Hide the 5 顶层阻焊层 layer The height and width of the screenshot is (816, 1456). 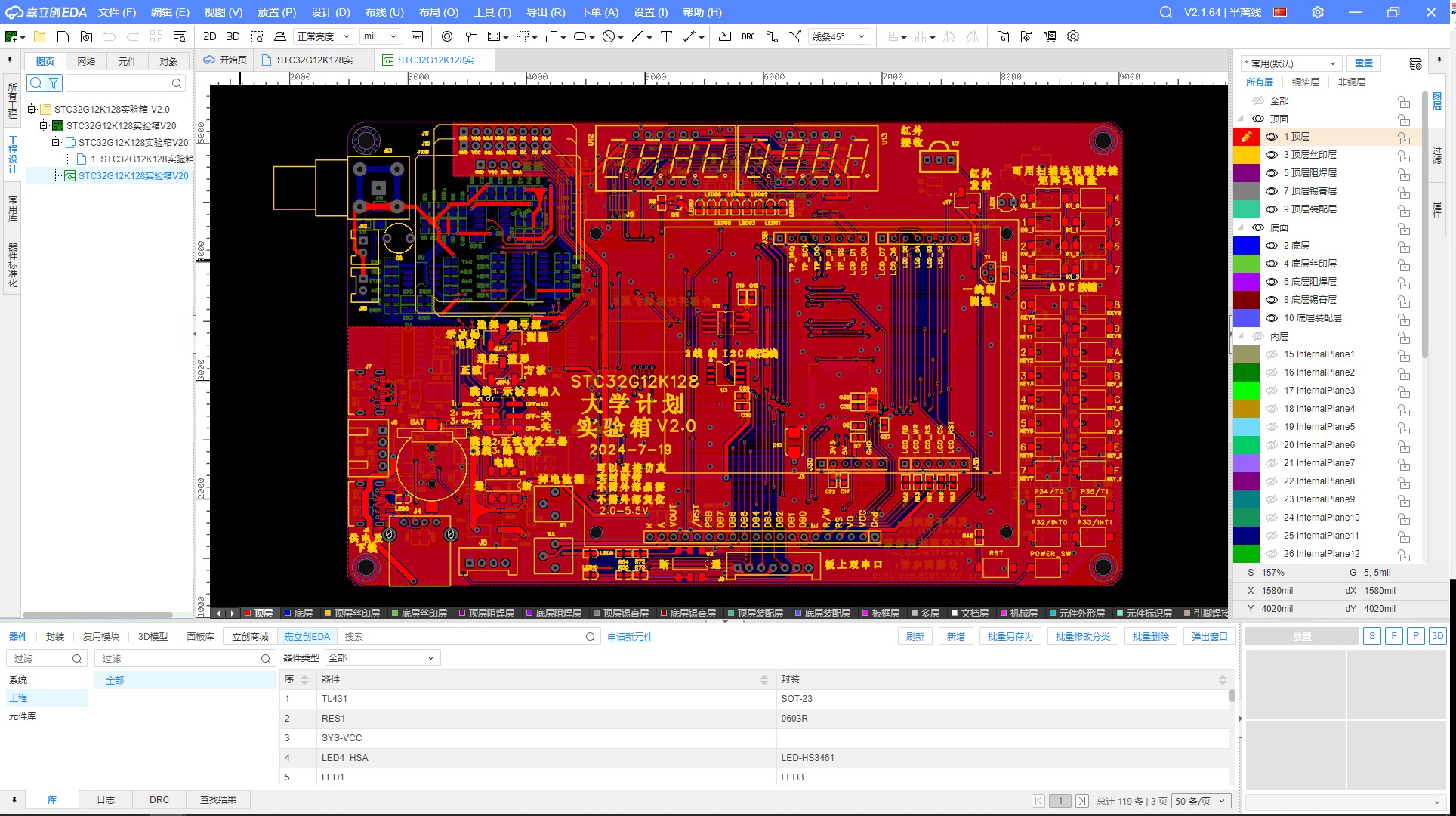coord(1272,173)
